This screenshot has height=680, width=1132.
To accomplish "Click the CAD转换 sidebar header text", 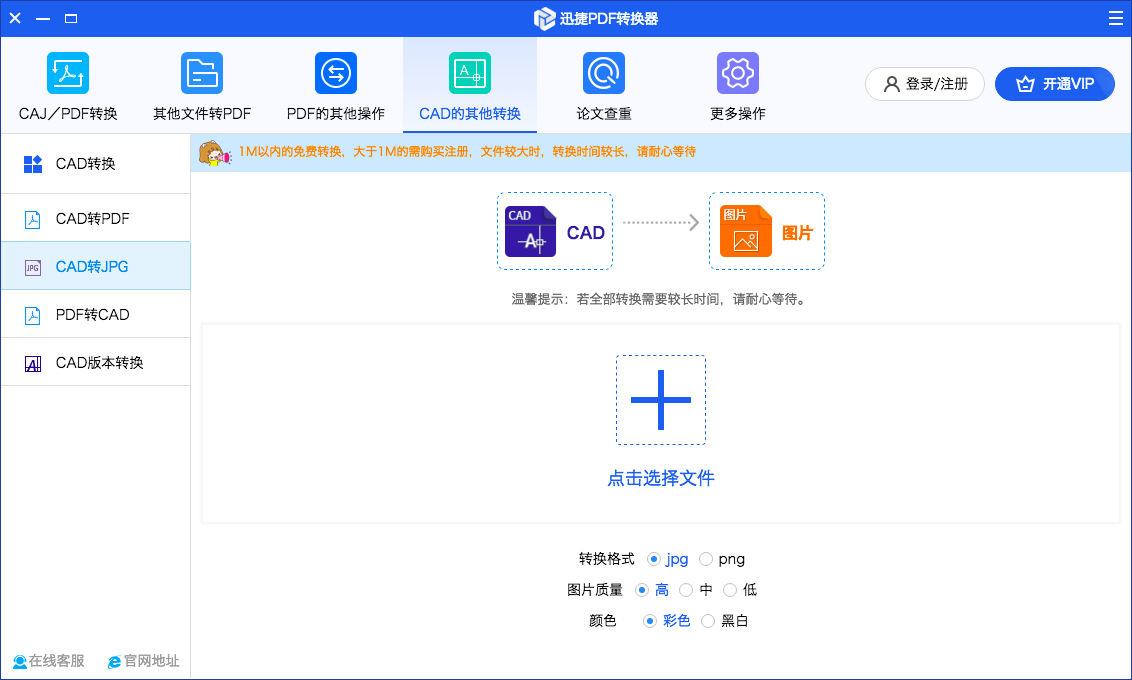I will 85,164.
